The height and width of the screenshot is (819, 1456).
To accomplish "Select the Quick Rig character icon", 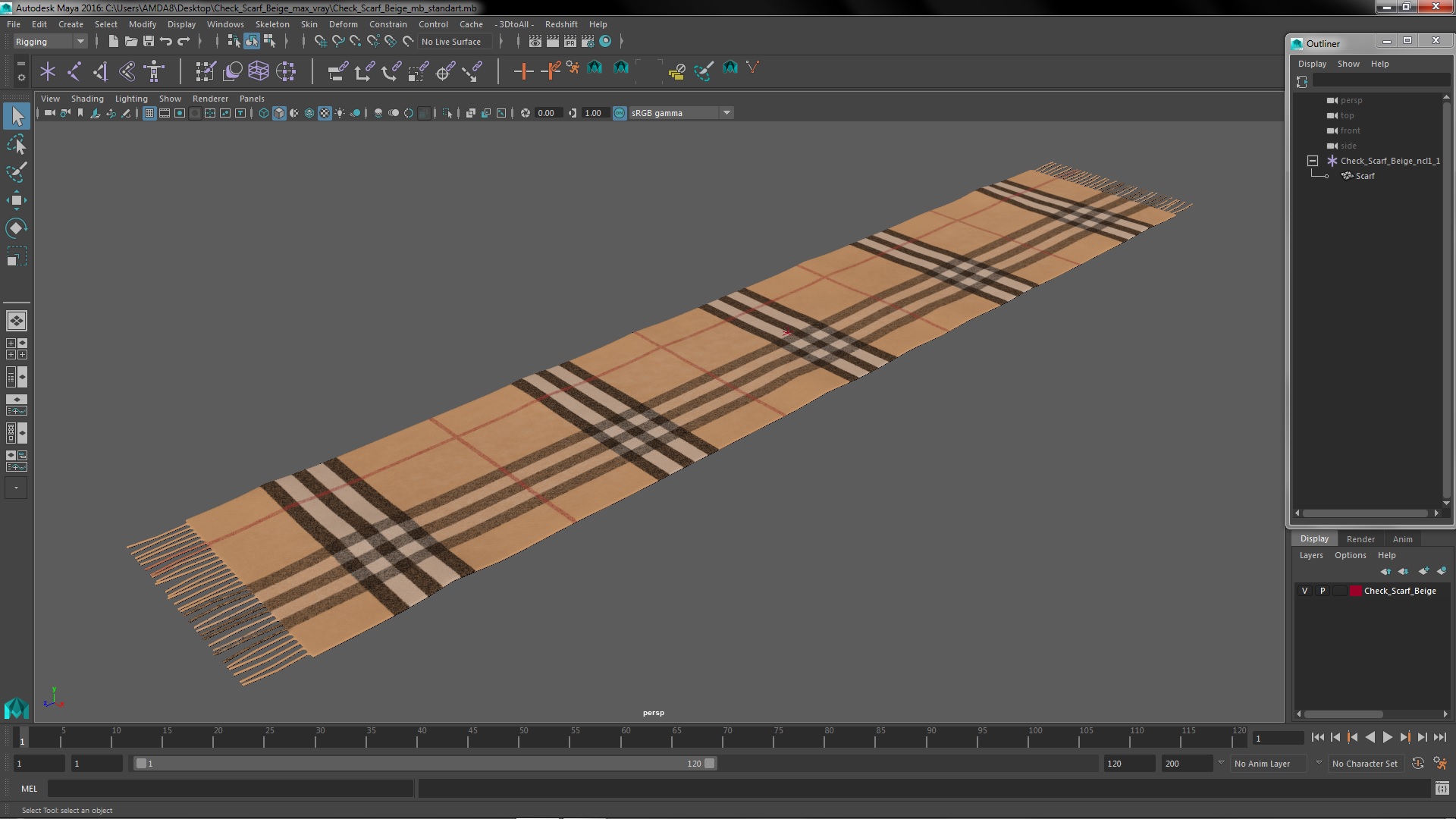I will (154, 71).
